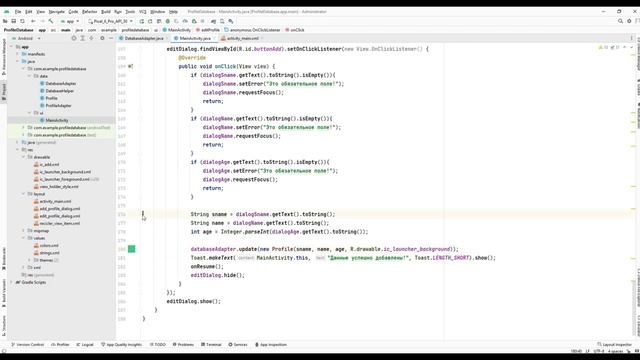
Task: Open the Problems tool window
Action: click(183, 345)
